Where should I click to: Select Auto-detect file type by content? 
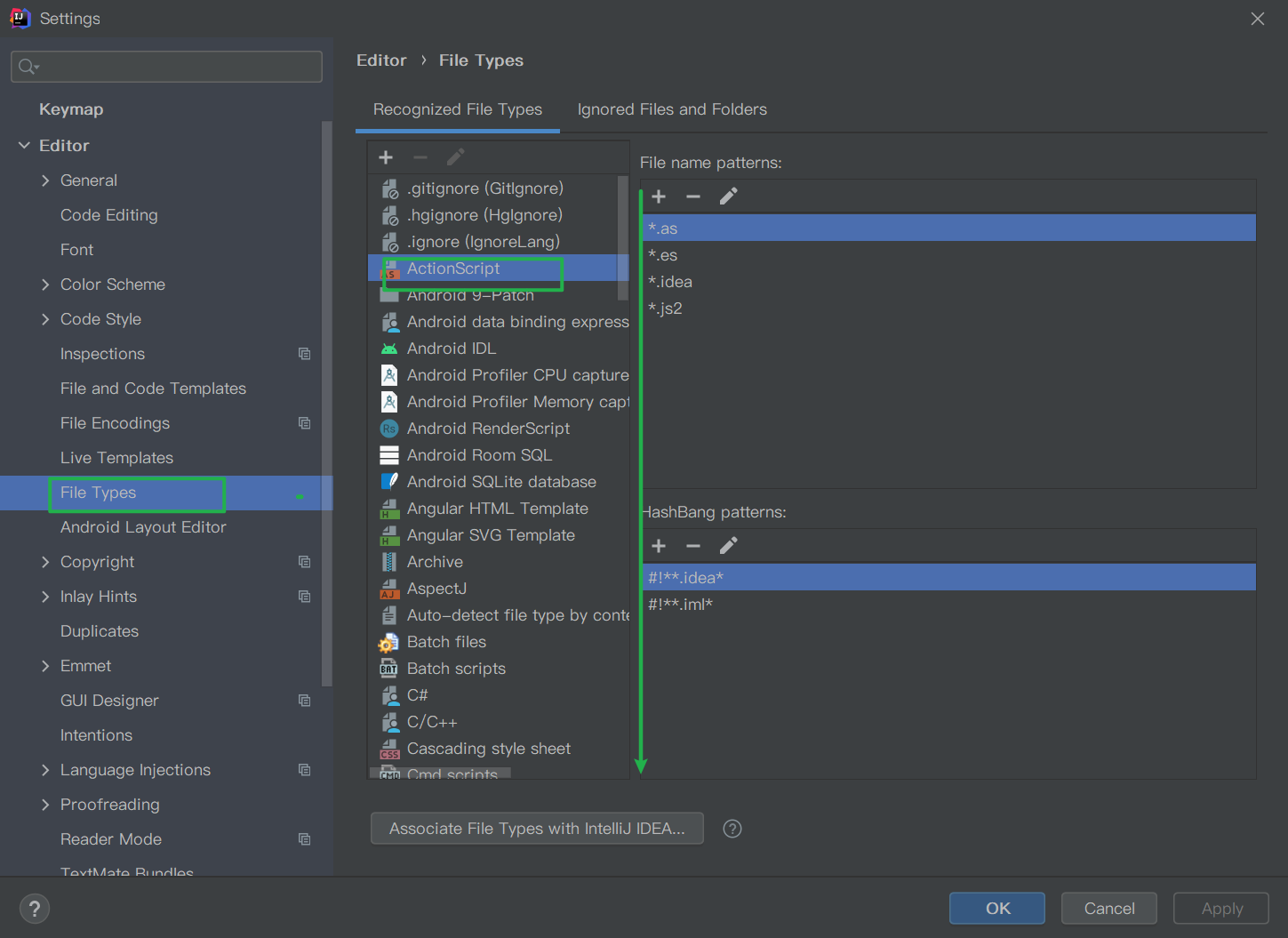click(x=499, y=615)
